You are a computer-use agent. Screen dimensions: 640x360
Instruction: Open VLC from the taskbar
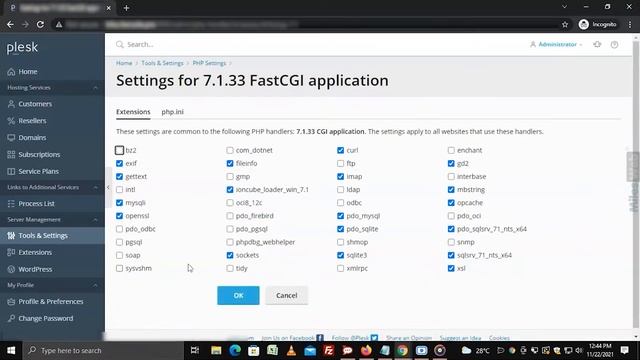(x=291, y=350)
